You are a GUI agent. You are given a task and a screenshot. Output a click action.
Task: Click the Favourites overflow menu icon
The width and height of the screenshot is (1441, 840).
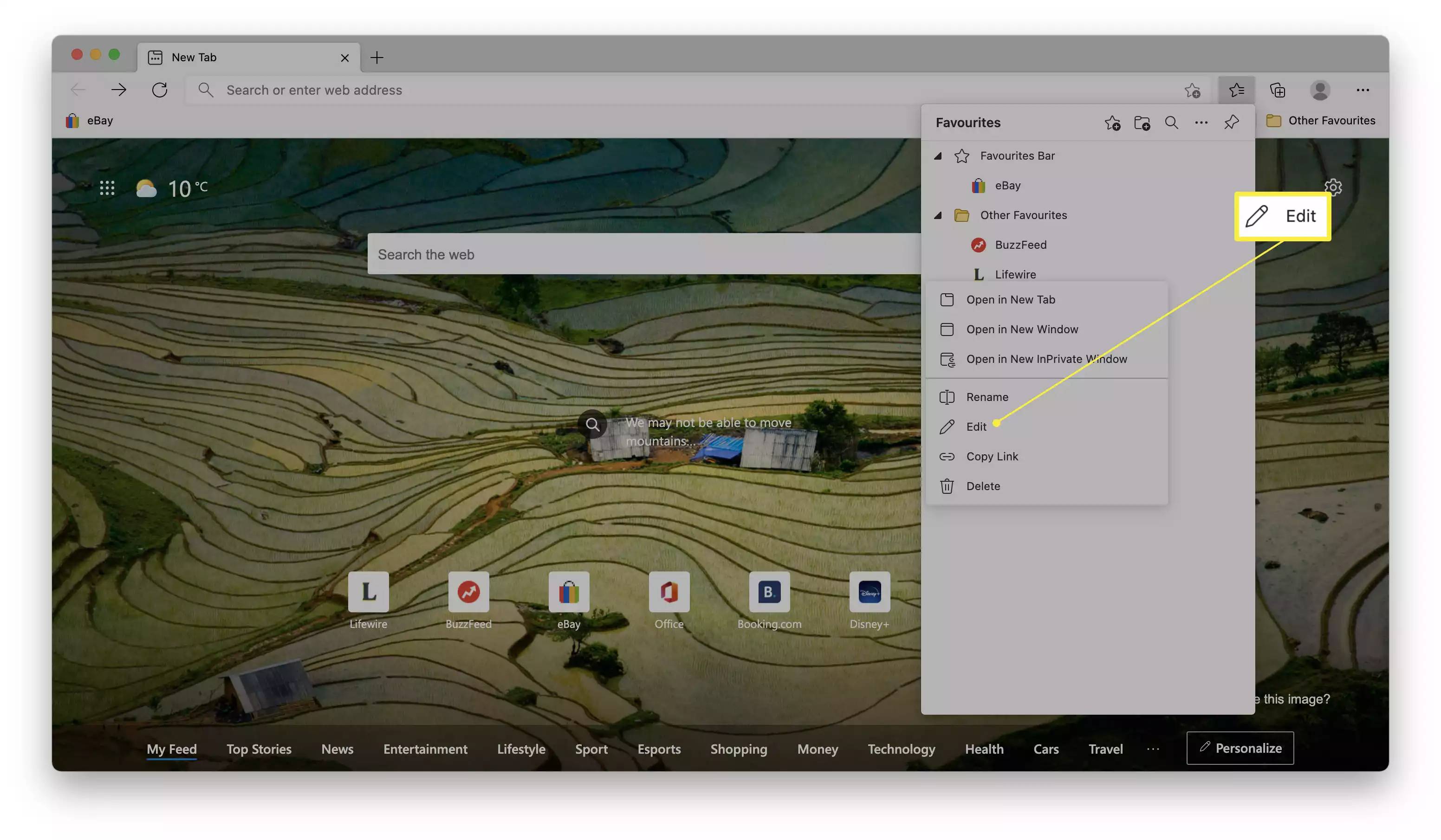(1200, 122)
